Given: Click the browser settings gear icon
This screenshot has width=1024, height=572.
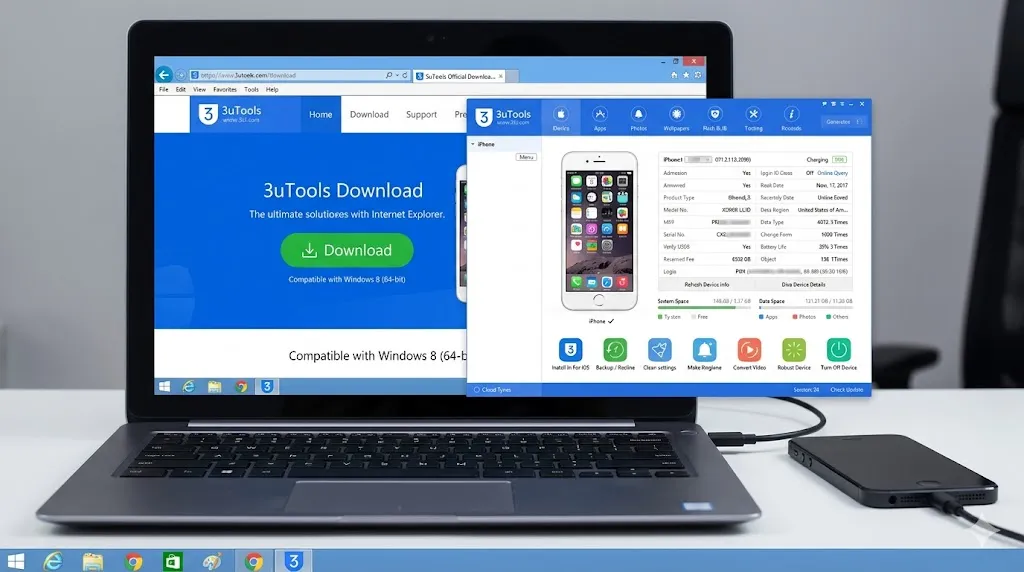Looking at the screenshot, I should [697, 75].
